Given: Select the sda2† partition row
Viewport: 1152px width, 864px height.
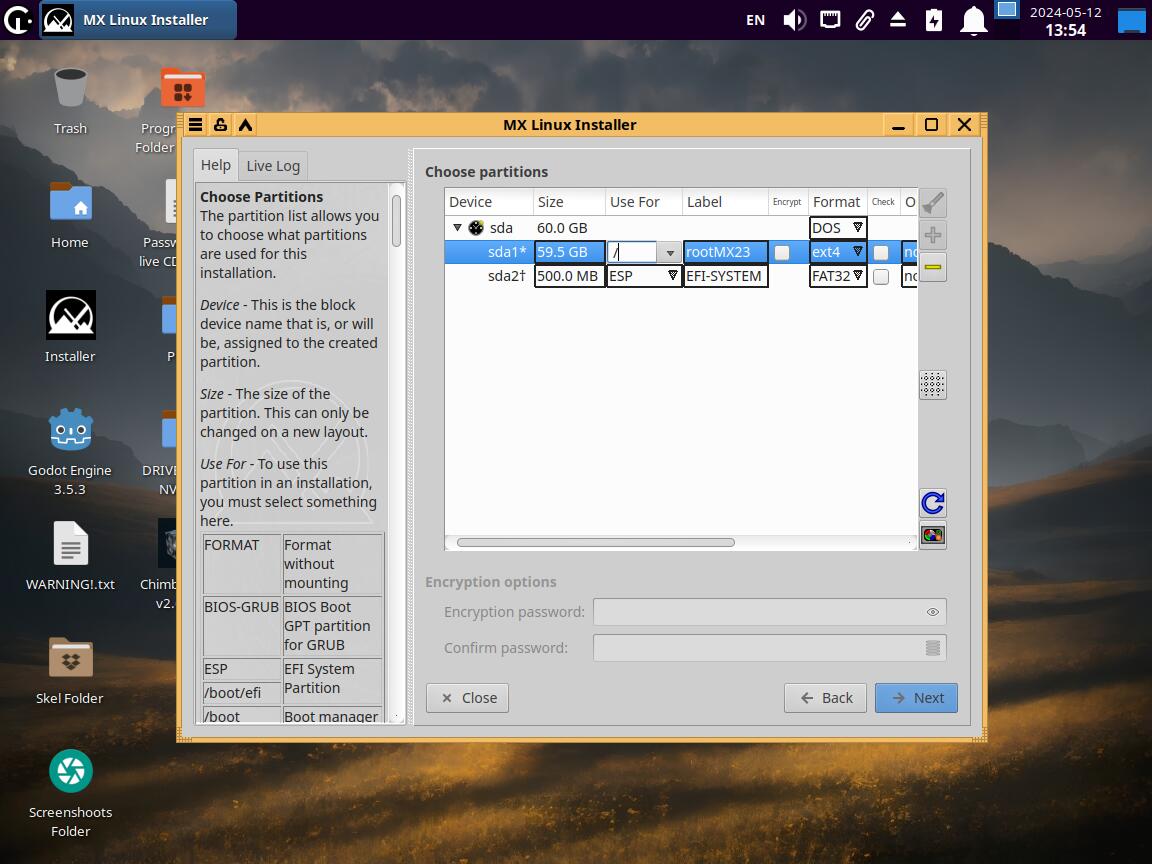Looking at the screenshot, I should [506, 276].
